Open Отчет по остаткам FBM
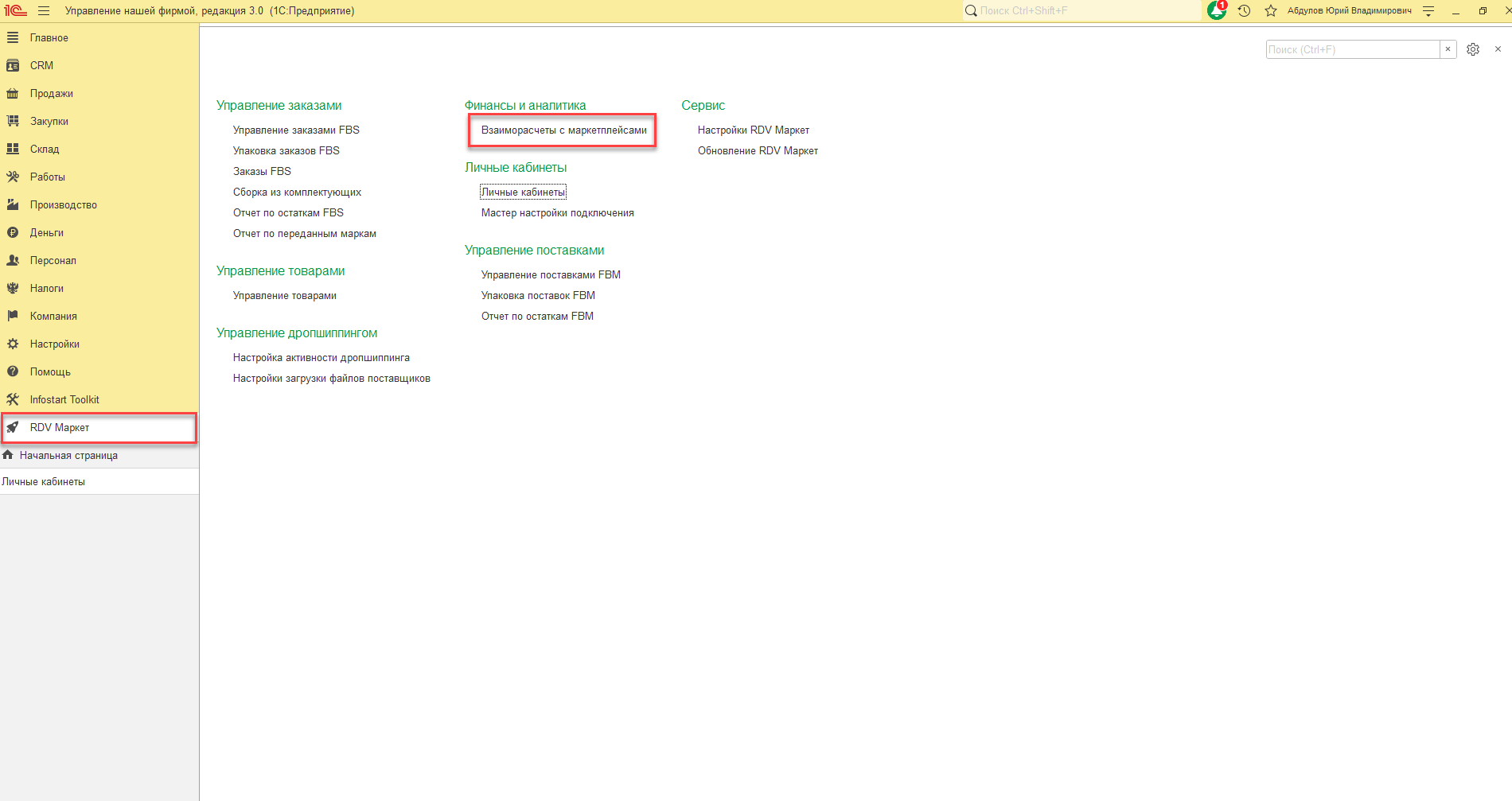This screenshot has width=1512, height=801. tap(537, 316)
